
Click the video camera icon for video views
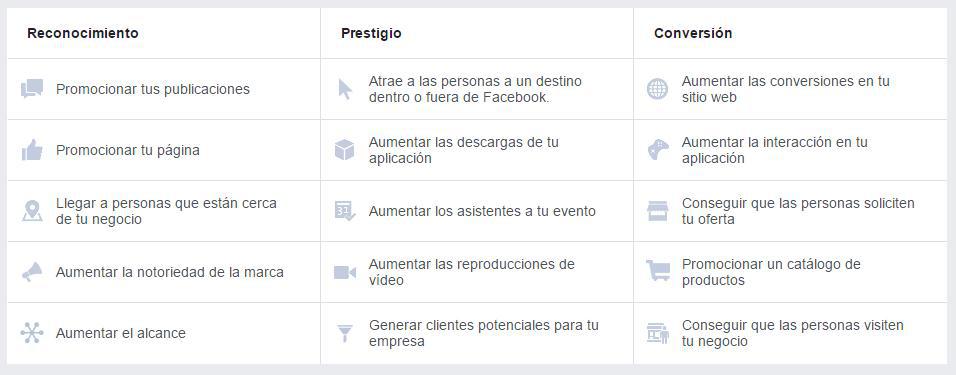344,272
